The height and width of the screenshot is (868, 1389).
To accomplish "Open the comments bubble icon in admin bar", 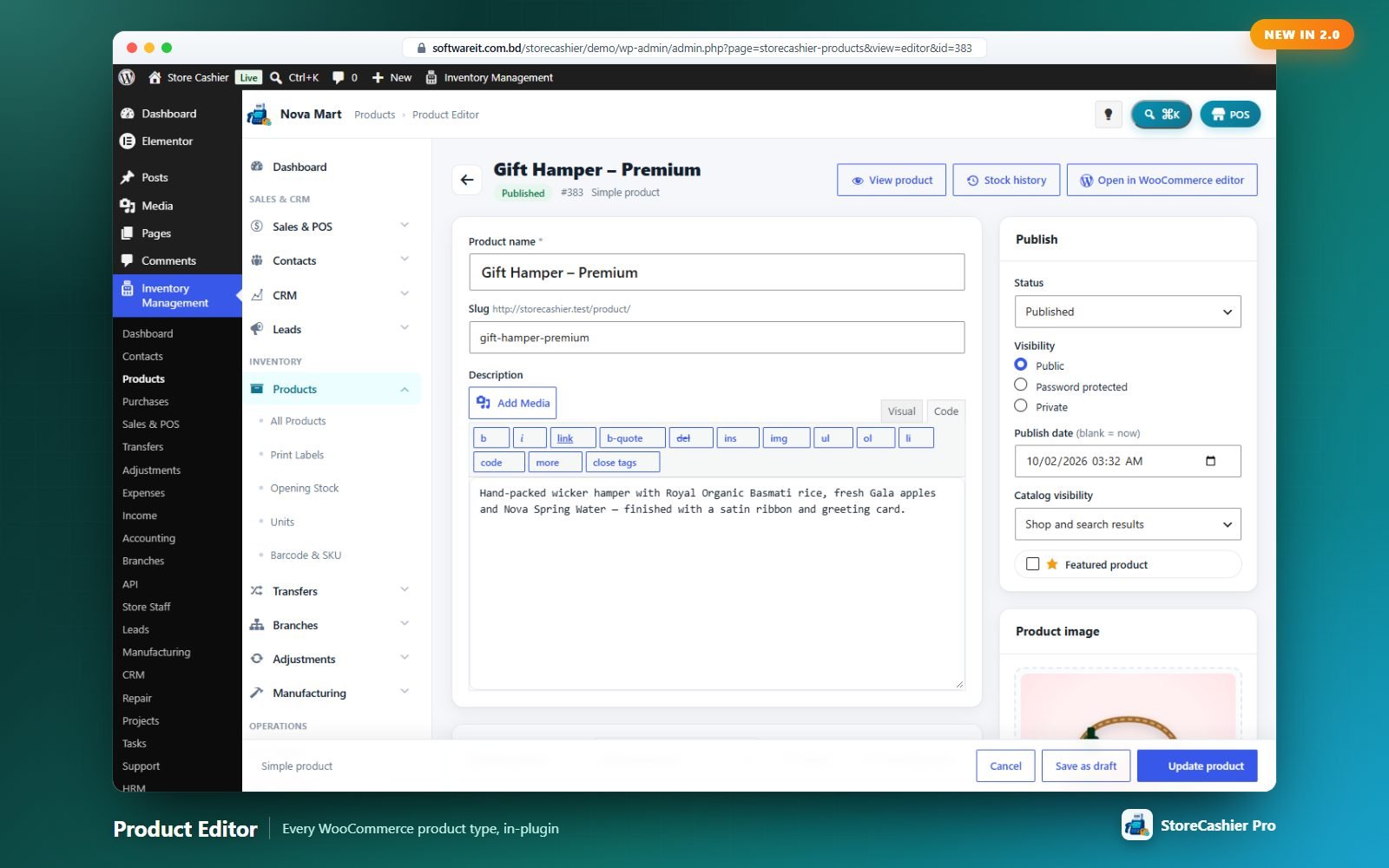I will coord(339,77).
